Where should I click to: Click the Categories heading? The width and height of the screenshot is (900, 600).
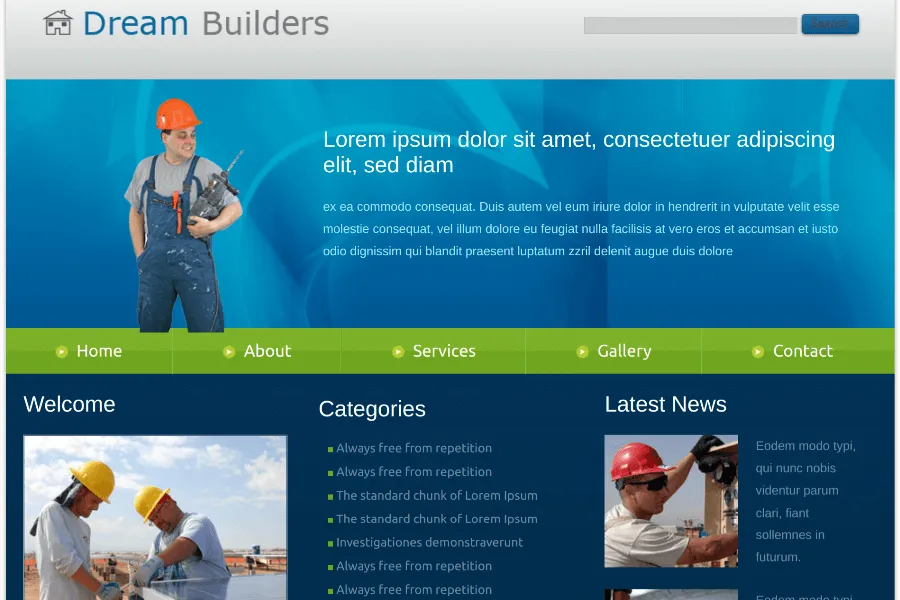click(x=371, y=409)
